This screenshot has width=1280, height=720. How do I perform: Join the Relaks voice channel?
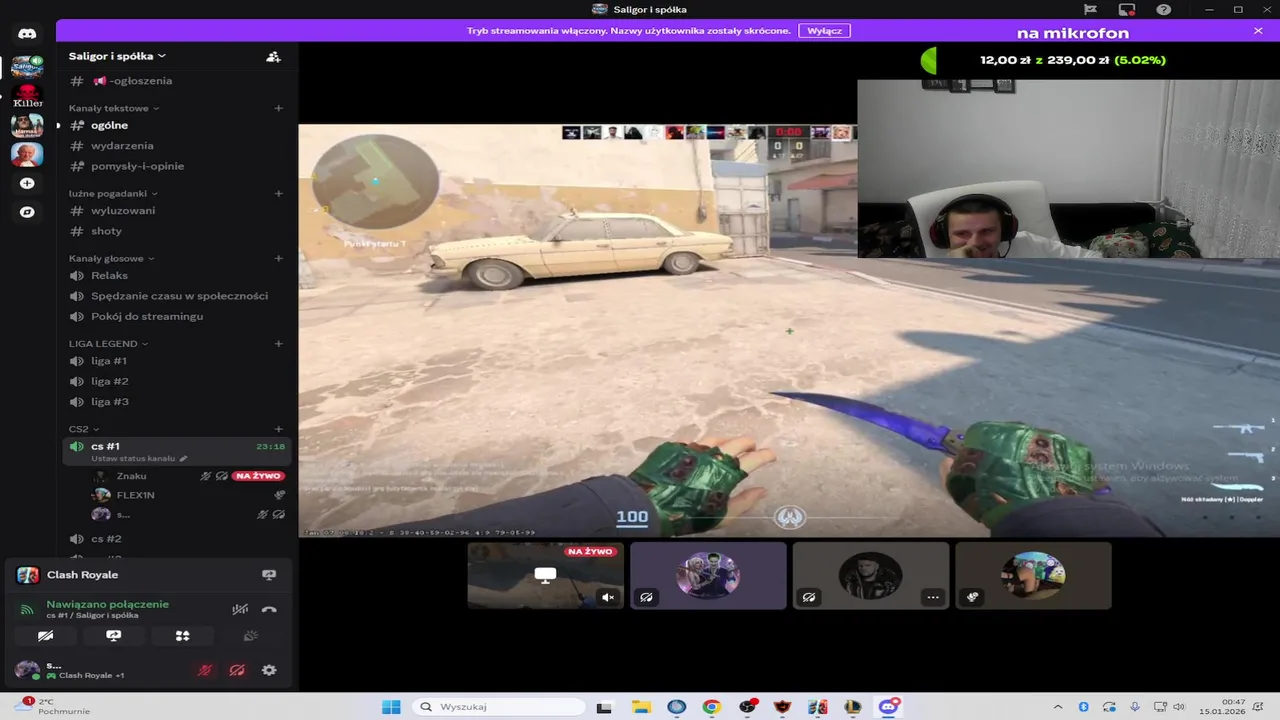click(177, 276)
